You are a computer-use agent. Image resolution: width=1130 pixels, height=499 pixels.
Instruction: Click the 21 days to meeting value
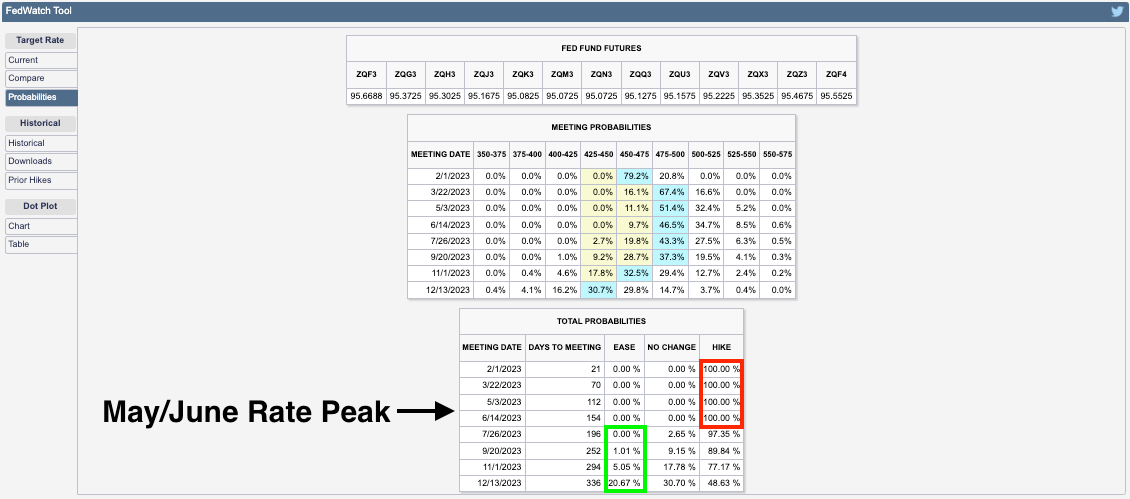[565, 368]
